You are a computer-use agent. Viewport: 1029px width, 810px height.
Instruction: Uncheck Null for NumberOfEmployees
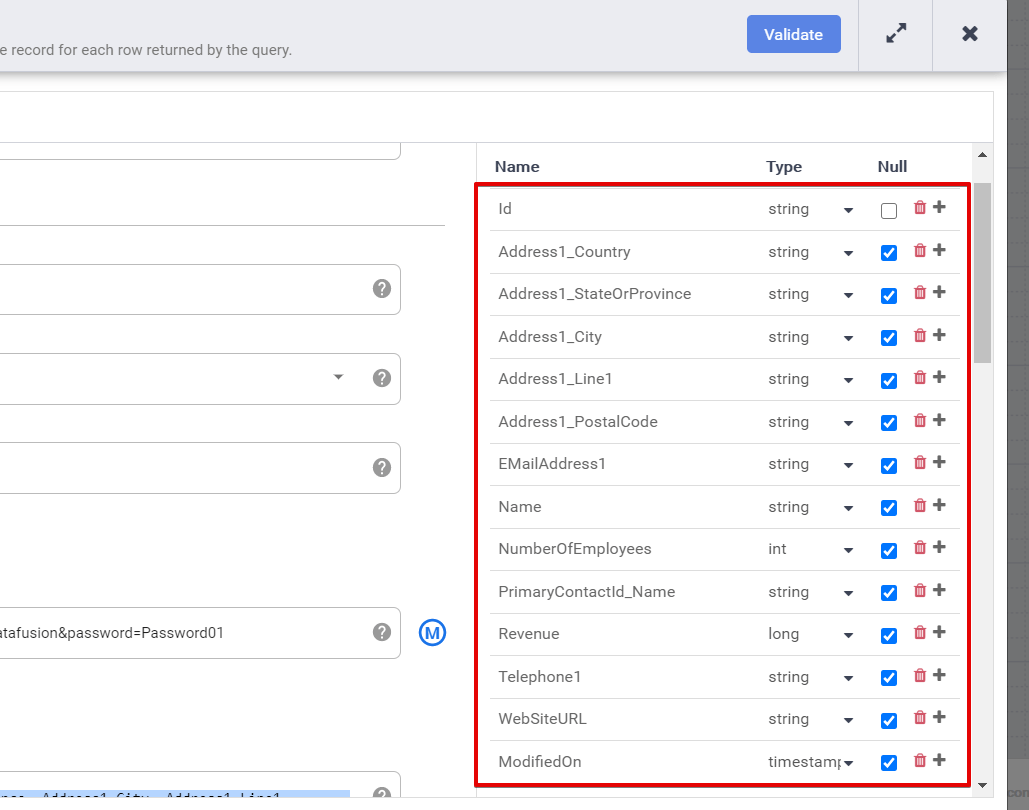(889, 550)
